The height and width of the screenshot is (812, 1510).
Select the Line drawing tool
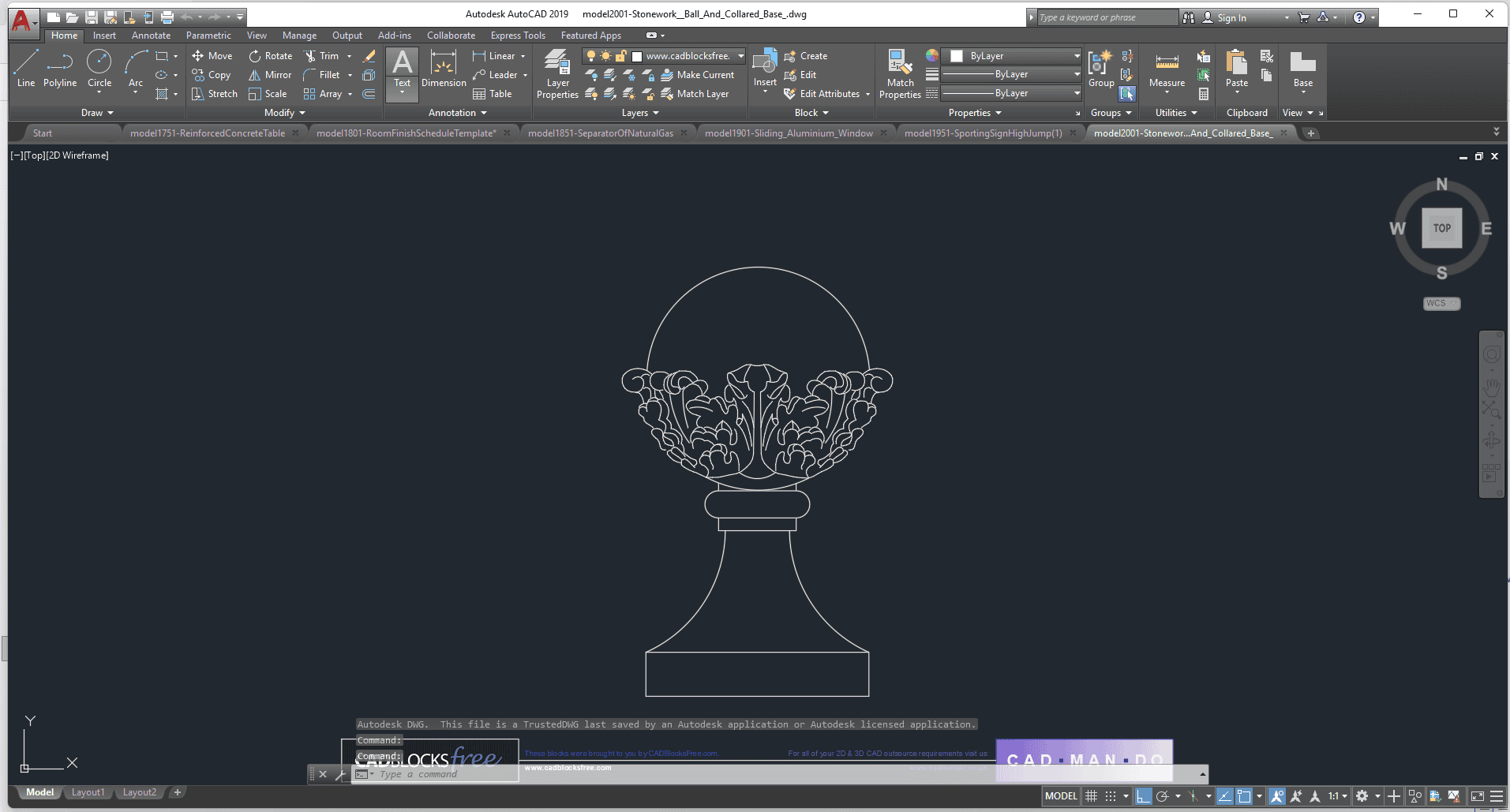(x=25, y=68)
